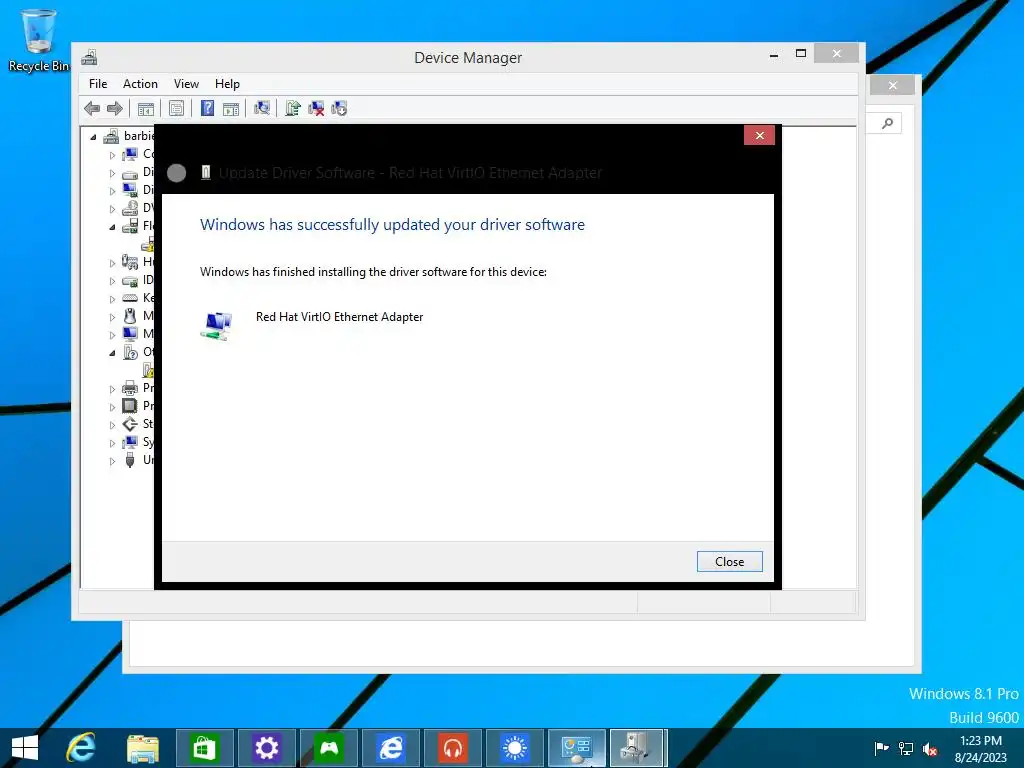Viewport: 1024px width, 768px height.
Task: Open the purple PC Settings gear in taskbar
Action: [266, 748]
